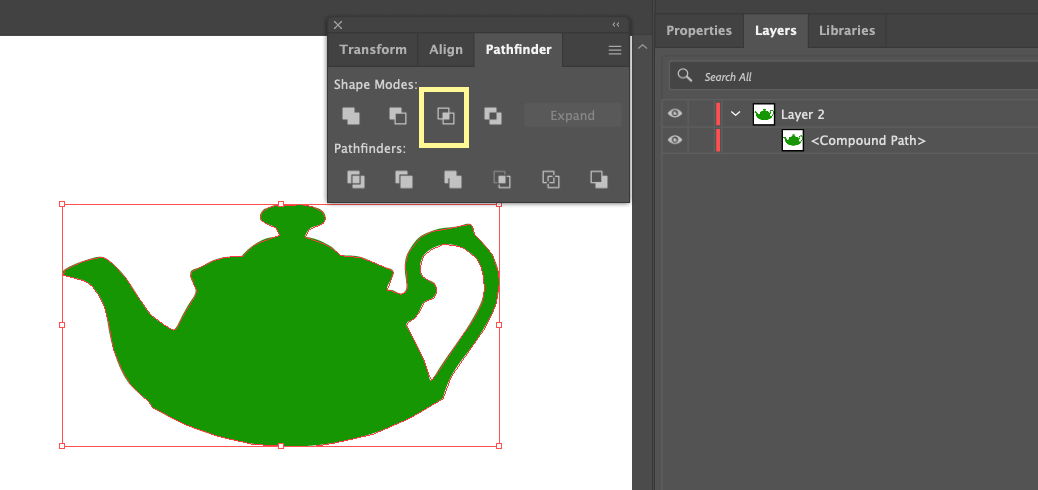The width and height of the screenshot is (1038, 490).
Task: Select the Layer 2 row label
Action: tap(802, 114)
